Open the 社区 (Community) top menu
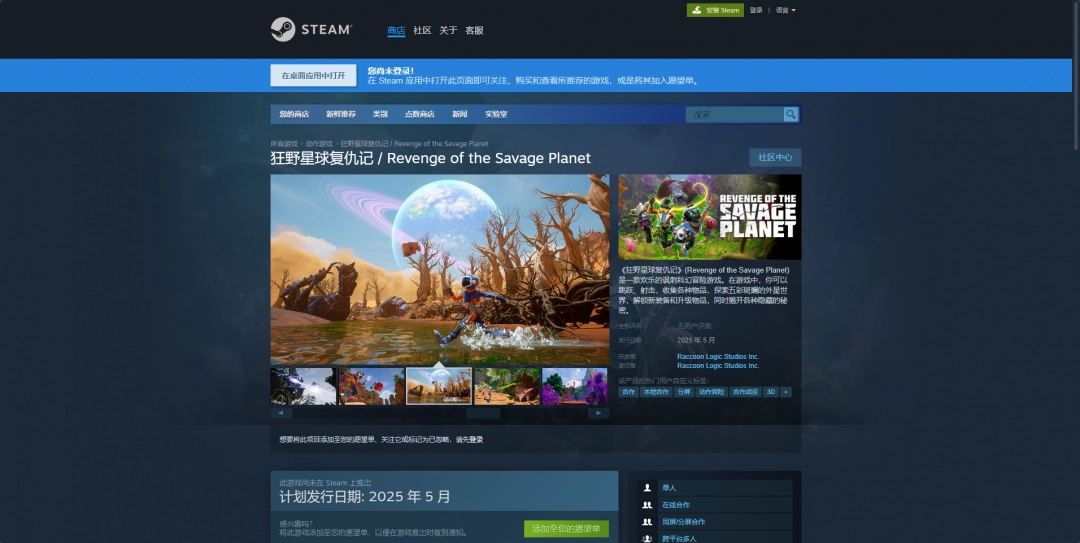 coord(422,30)
